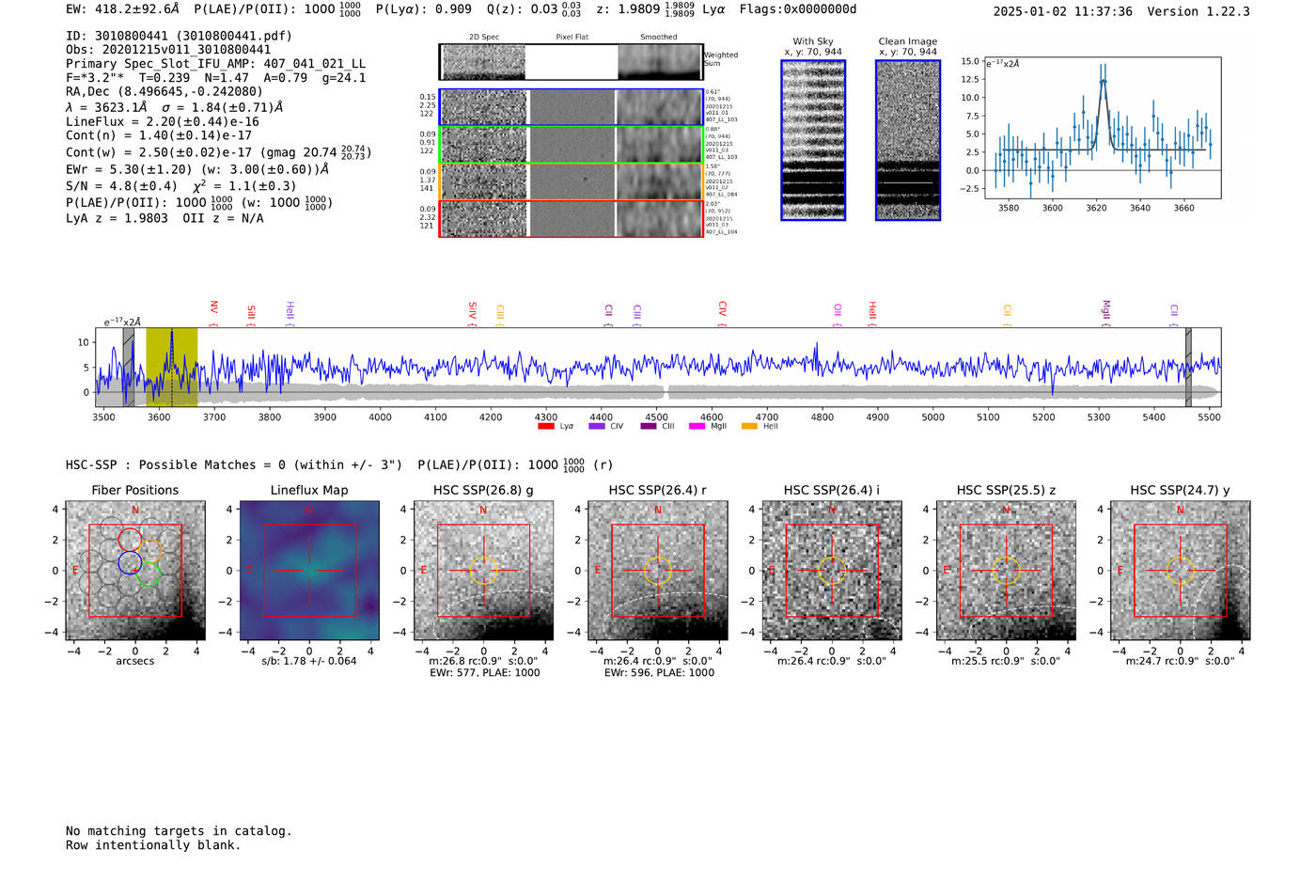Select the red-bordered fiber 2D spectrum row
The height and width of the screenshot is (896, 1316).
coord(571,219)
